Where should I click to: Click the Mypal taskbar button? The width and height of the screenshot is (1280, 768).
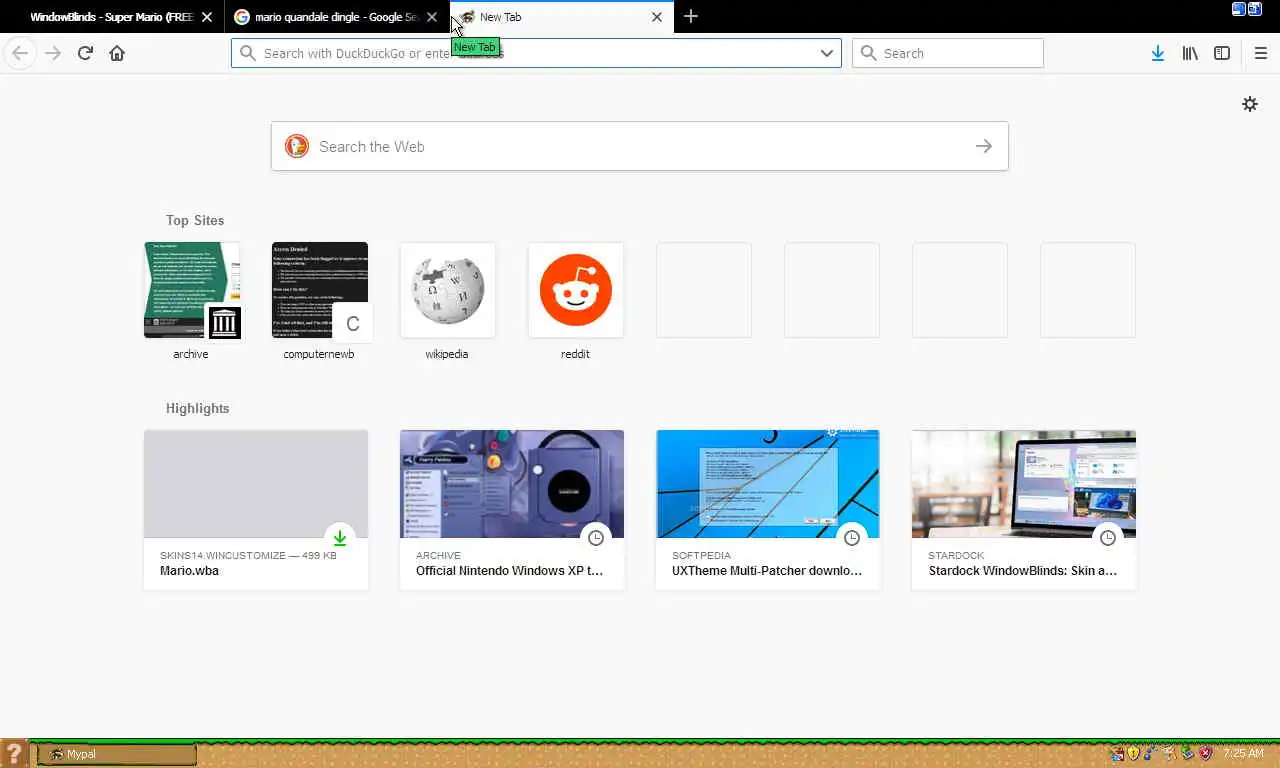point(117,754)
